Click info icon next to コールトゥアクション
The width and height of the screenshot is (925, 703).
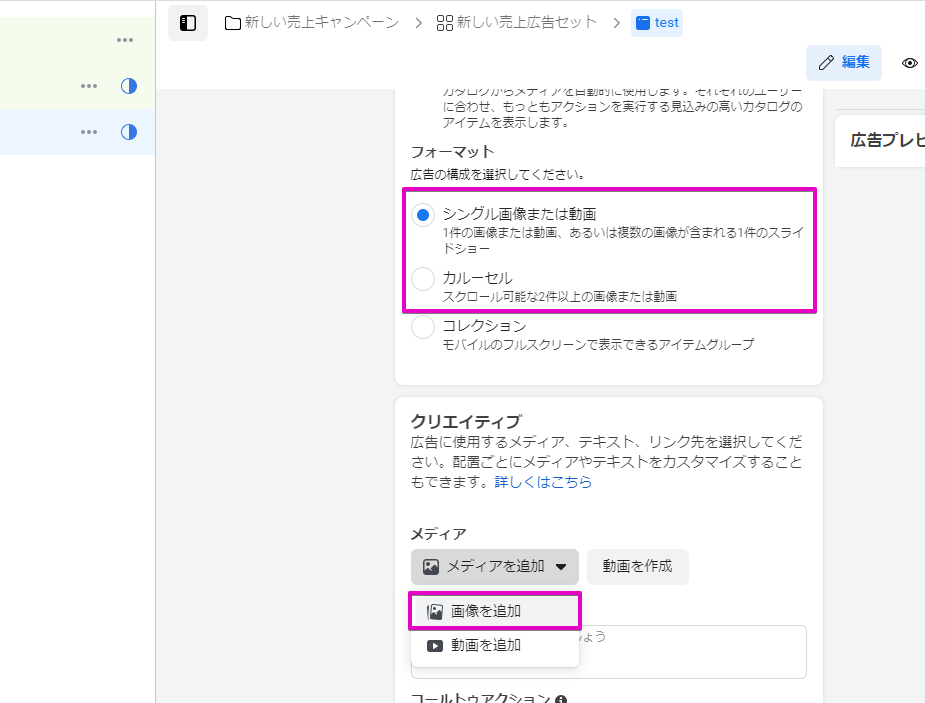coord(561,700)
